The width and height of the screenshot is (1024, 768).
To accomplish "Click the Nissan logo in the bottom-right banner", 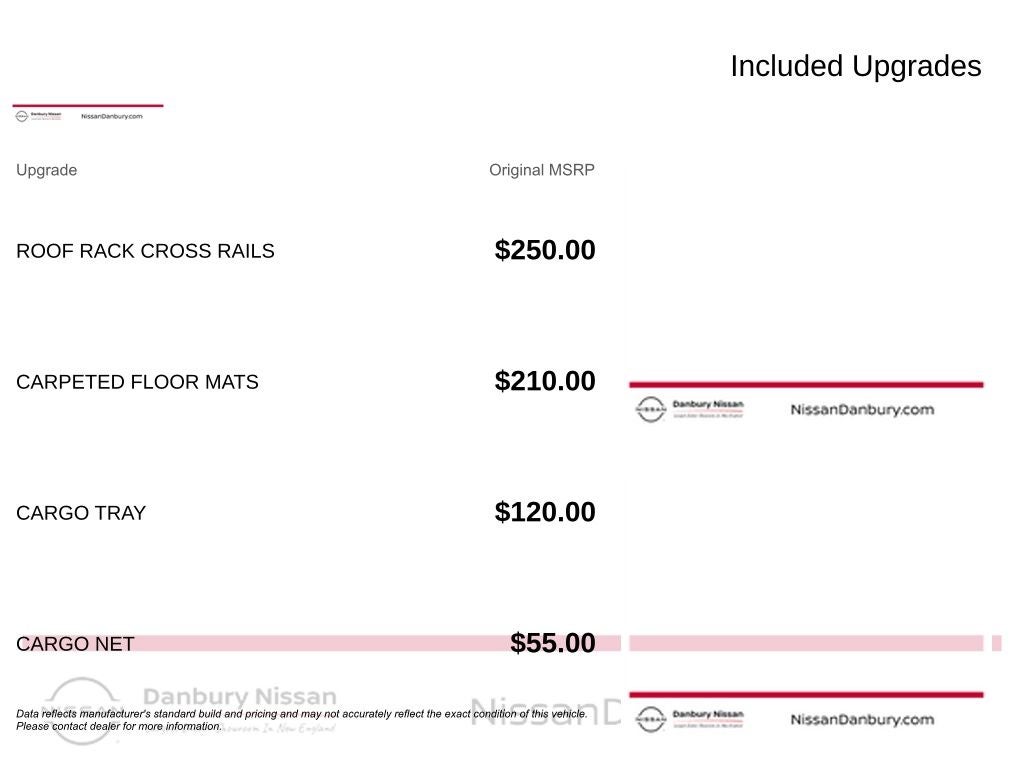I will (650, 719).
